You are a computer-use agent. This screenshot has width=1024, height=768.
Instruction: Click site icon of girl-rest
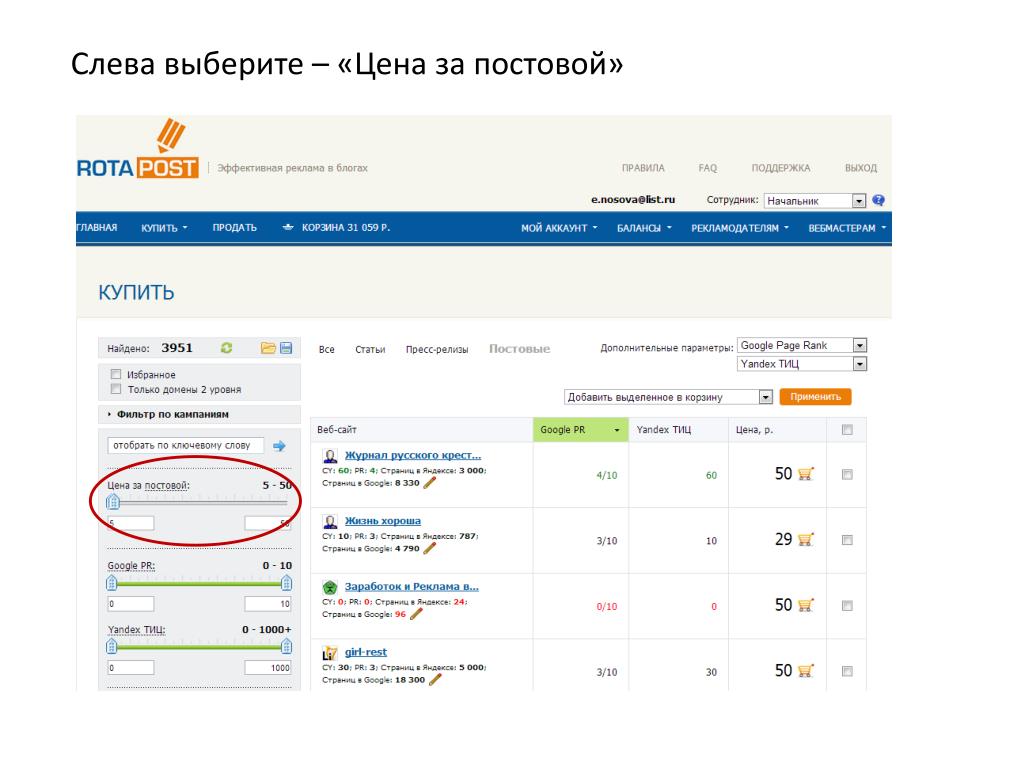point(330,652)
